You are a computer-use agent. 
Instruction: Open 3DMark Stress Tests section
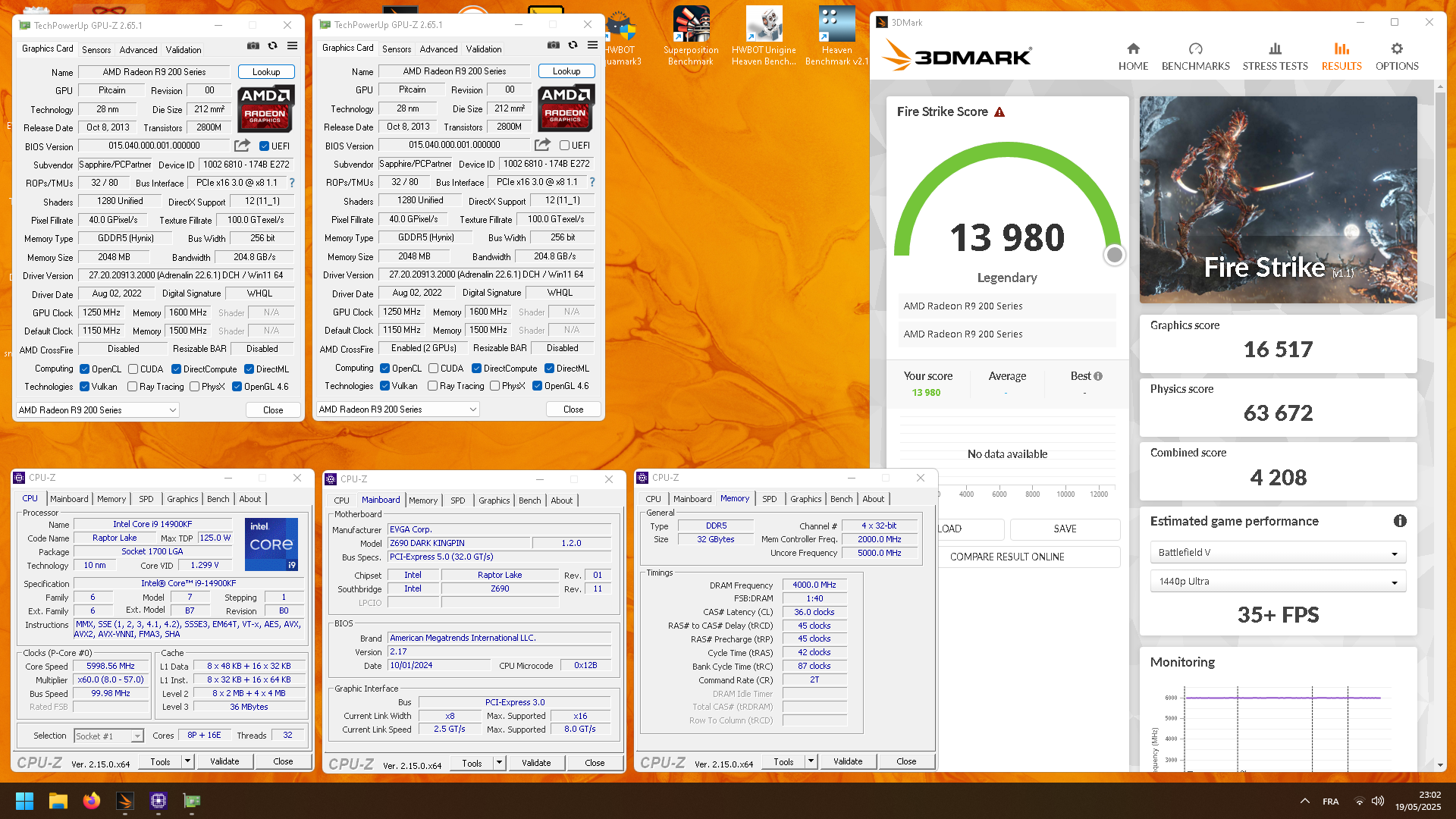click(1275, 57)
